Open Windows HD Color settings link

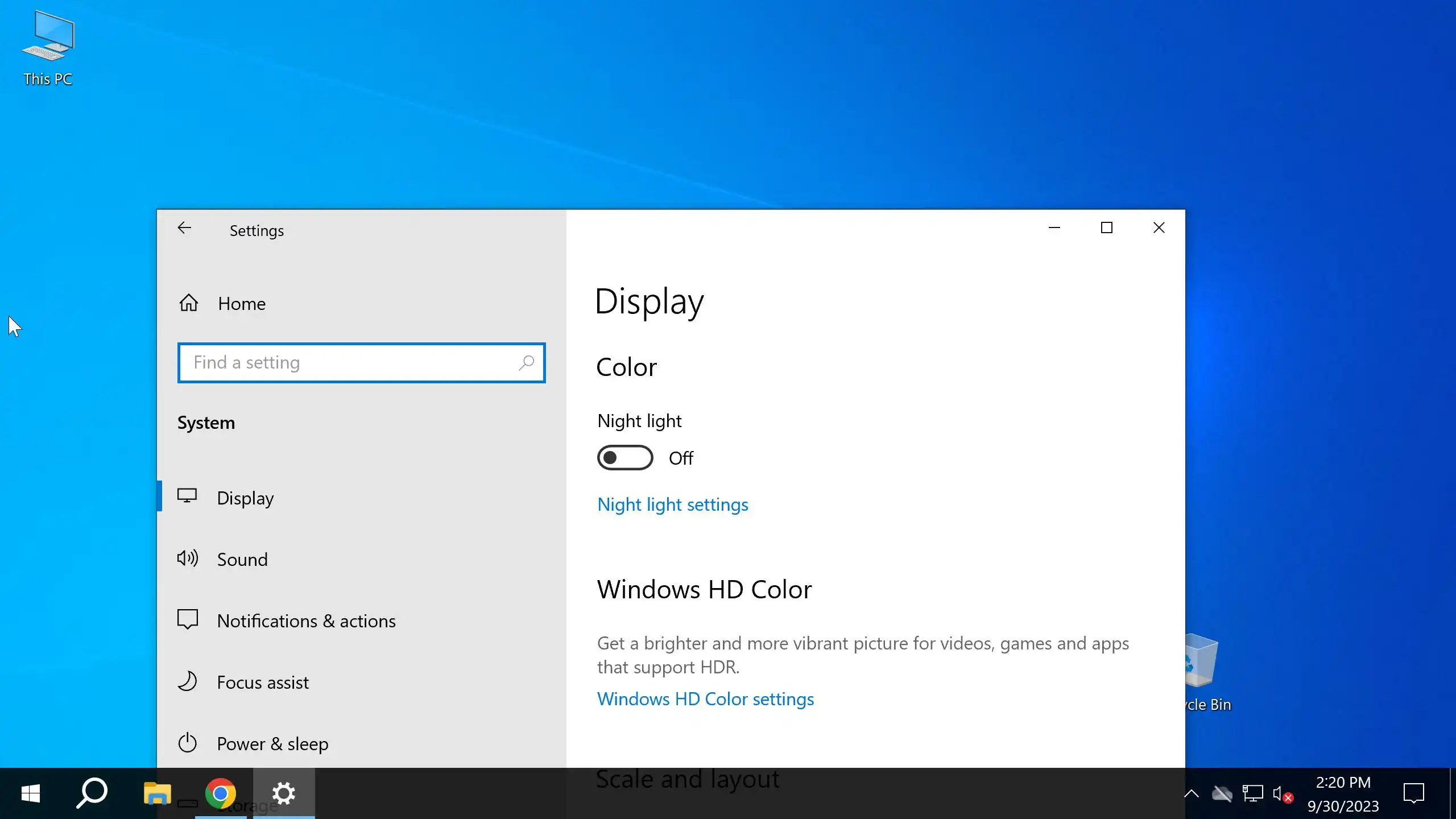point(705,699)
